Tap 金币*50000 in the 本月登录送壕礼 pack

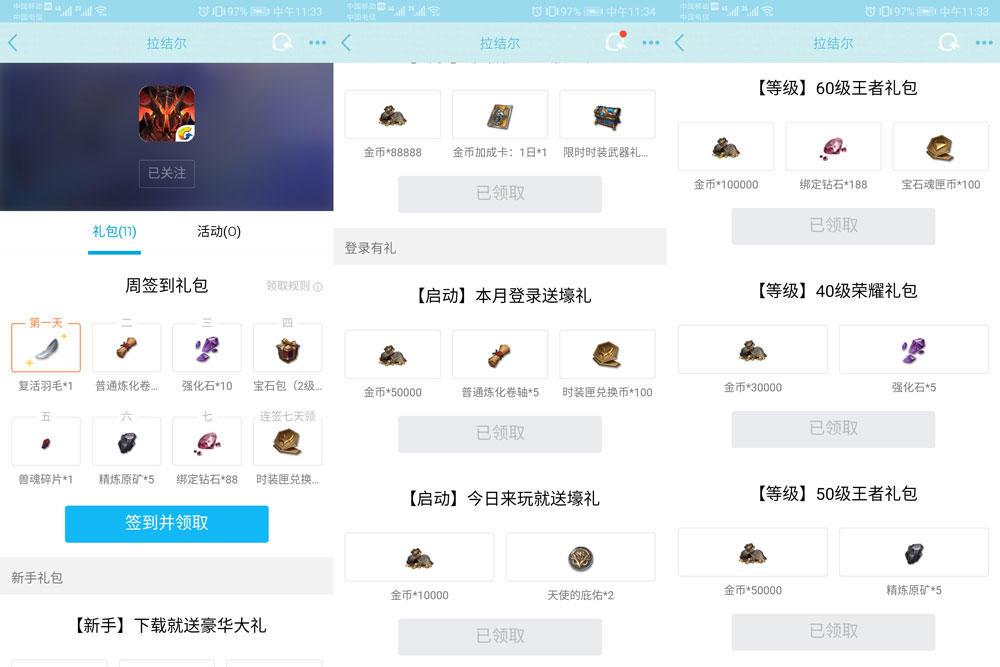tap(393, 354)
